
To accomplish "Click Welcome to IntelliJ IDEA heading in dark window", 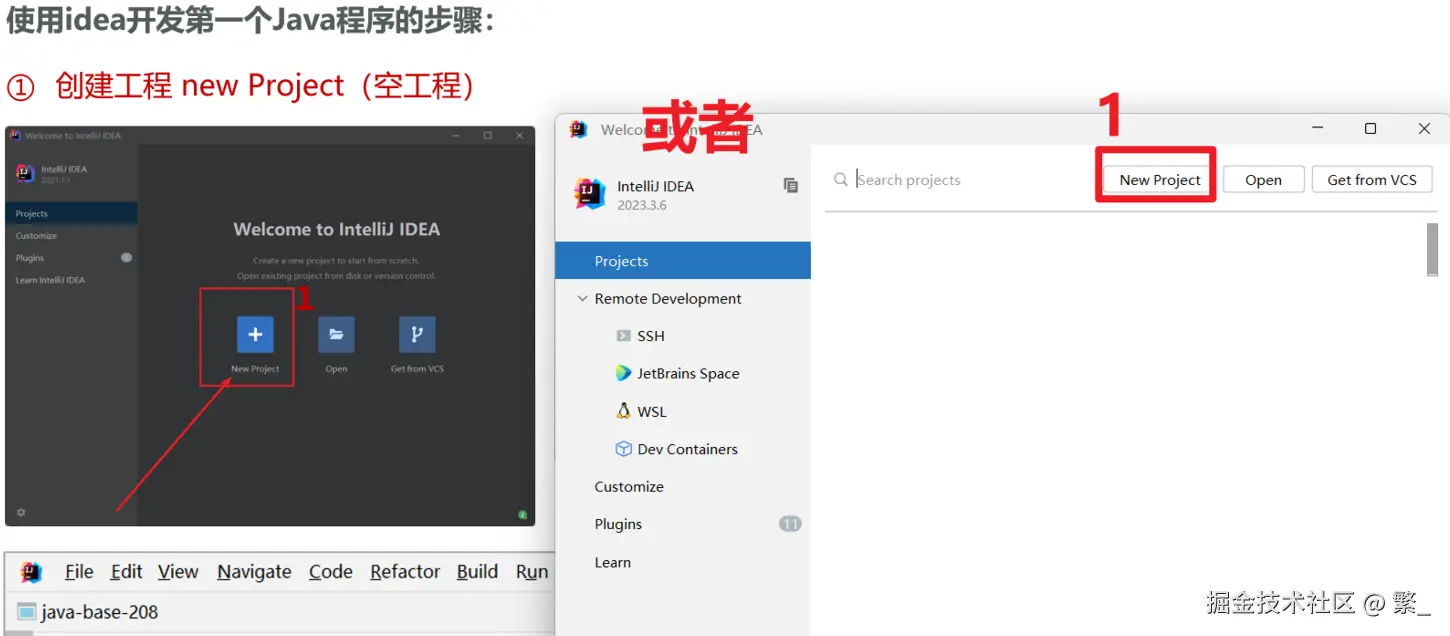I will [336, 229].
